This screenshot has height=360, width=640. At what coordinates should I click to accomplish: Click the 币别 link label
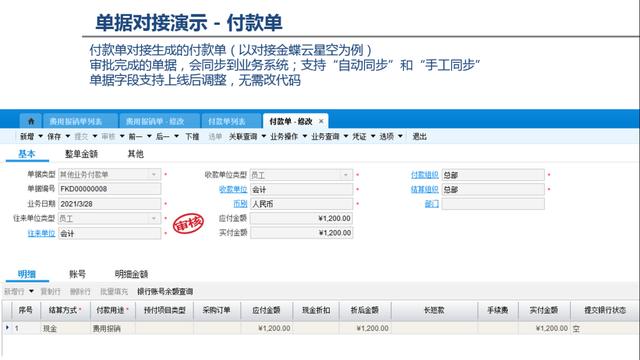click(240, 204)
